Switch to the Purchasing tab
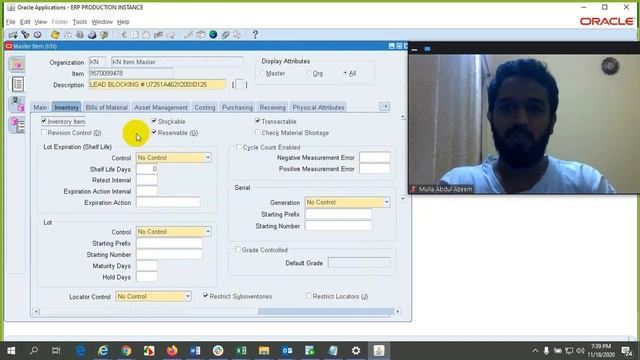The image size is (640, 360). (238, 107)
